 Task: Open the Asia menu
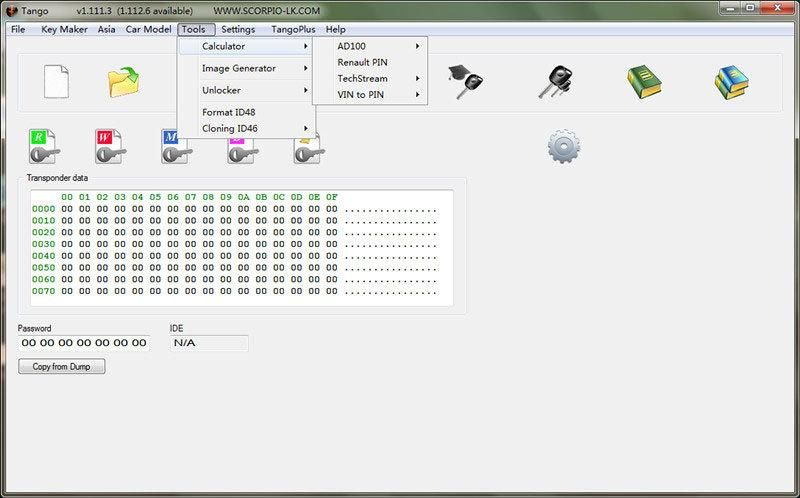point(106,30)
